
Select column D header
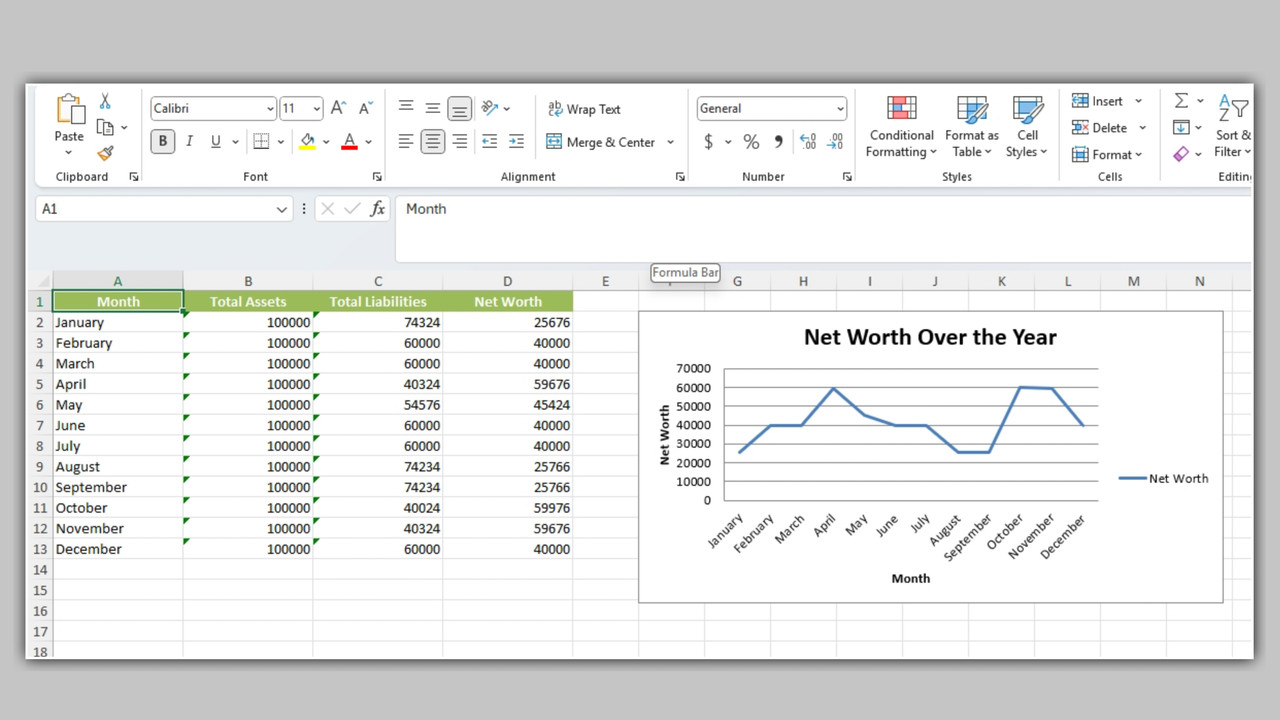point(508,281)
